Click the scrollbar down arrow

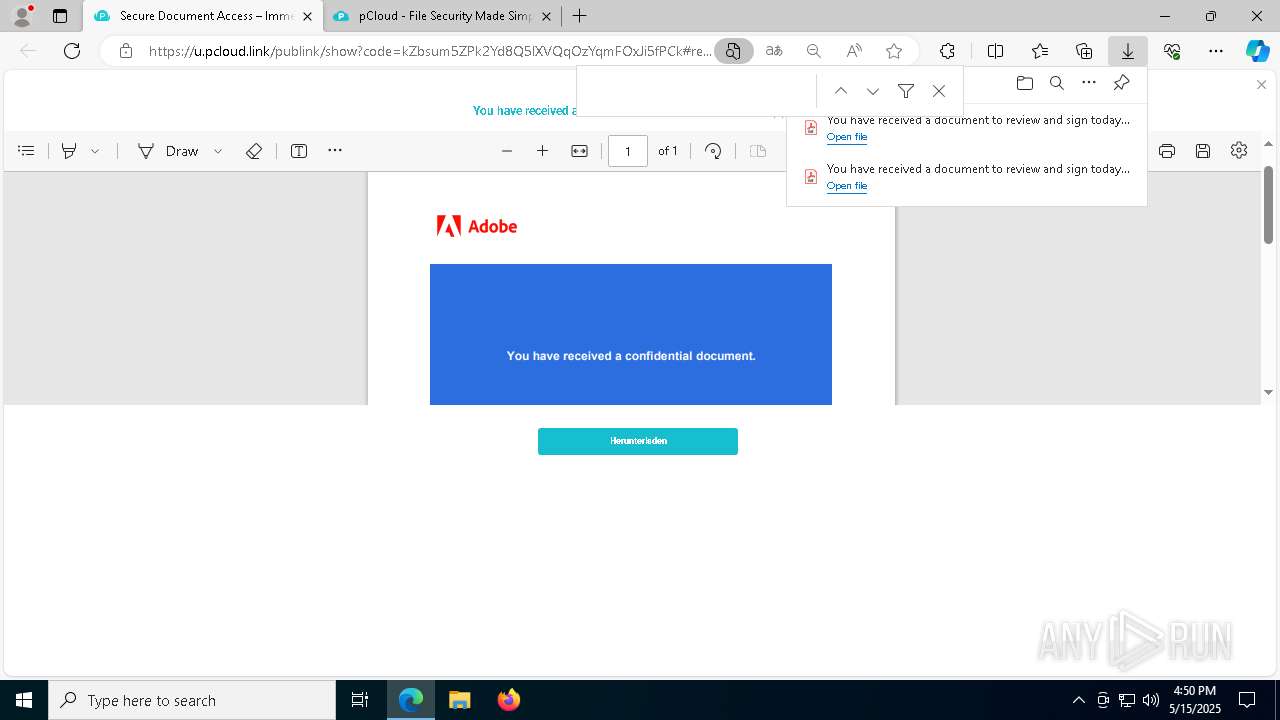1268,393
